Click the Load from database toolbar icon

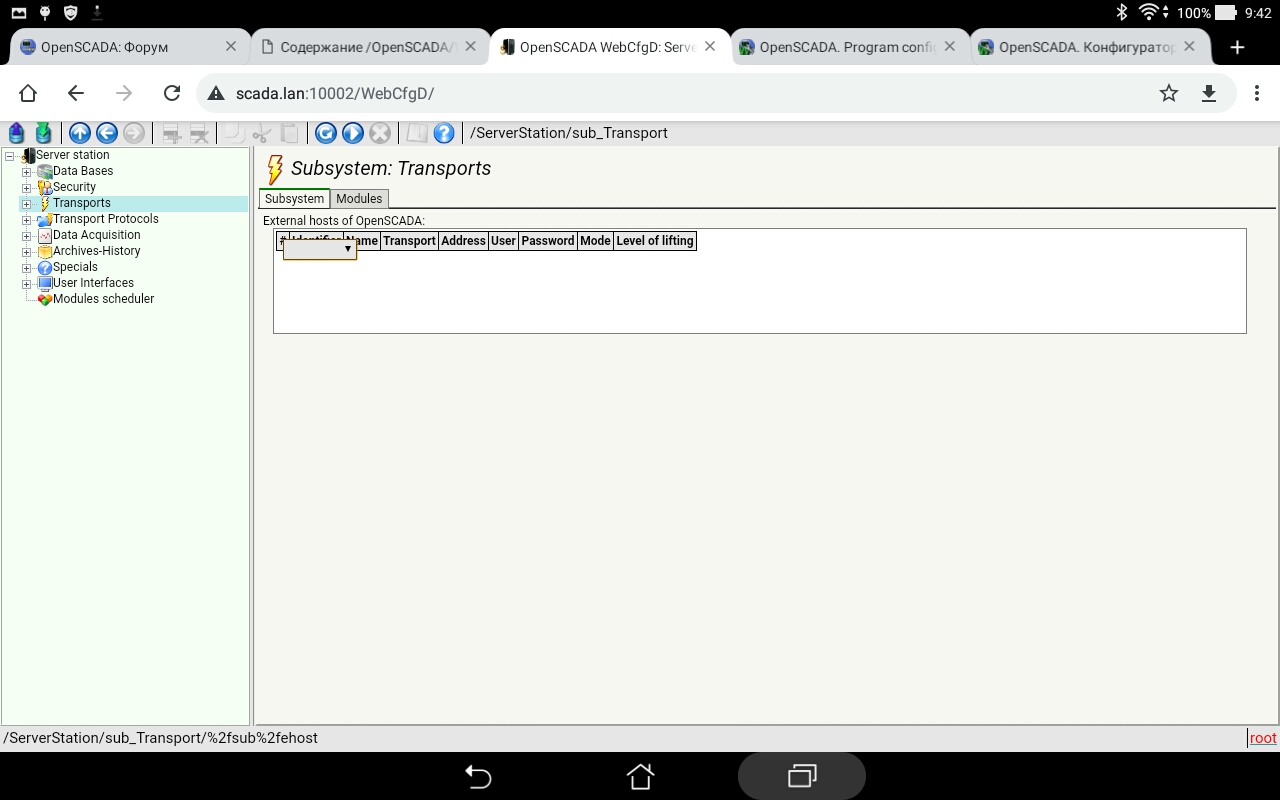click(x=17, y=133)
